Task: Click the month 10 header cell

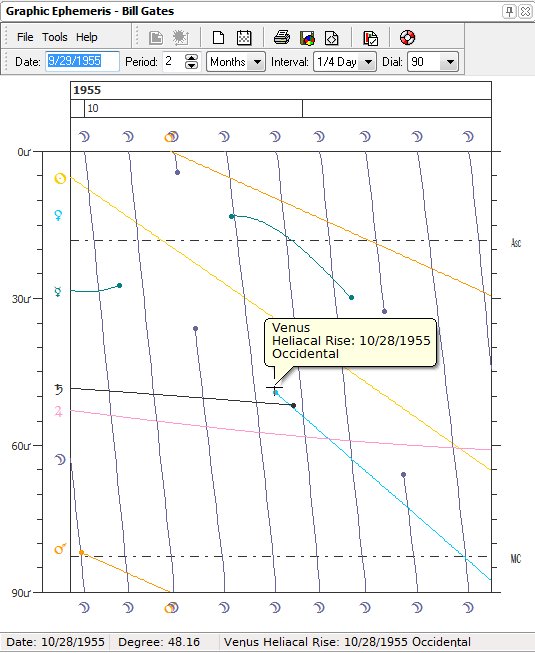Action: (x=193, y=109)
